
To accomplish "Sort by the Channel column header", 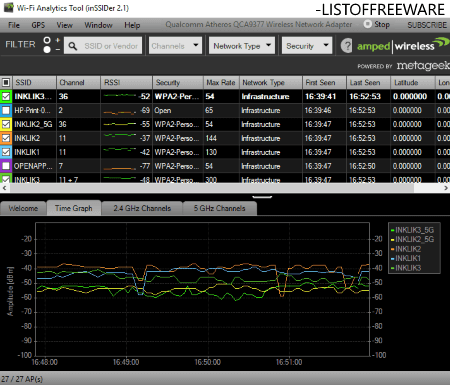I will (x=78, y=82).
